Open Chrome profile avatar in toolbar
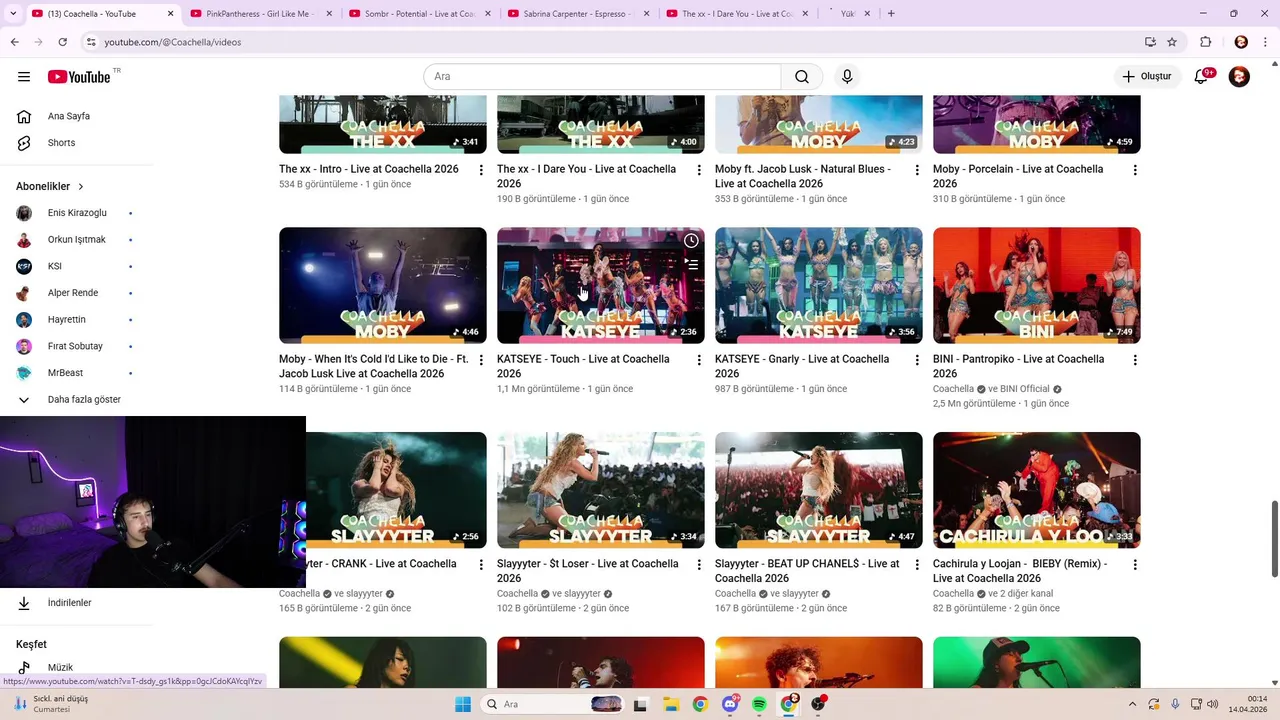The height and width of the screenshot is (720, 1280). coord(1241,42)
